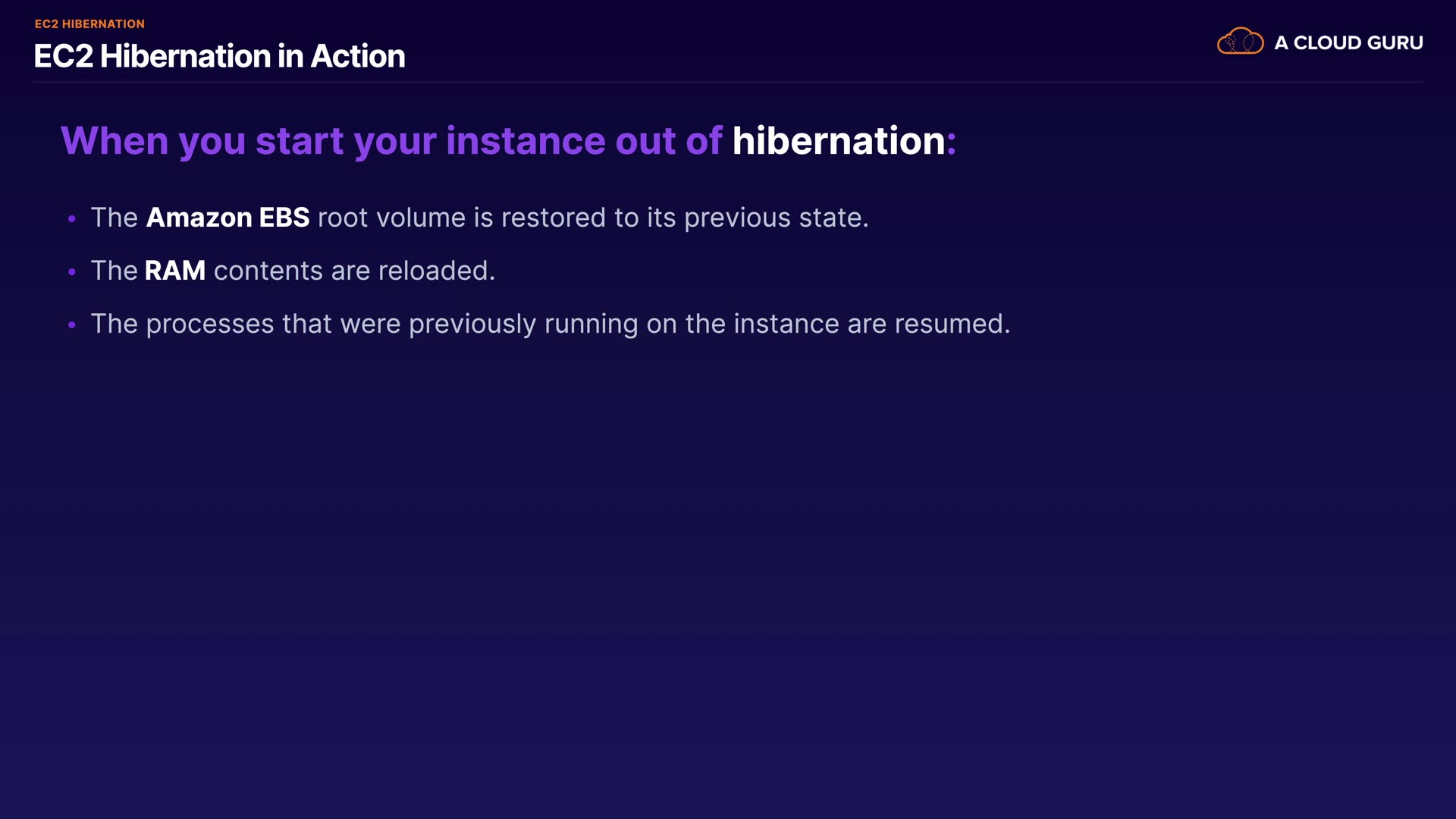The height and width of the screenshot is (819, 1456).
Task: Click the bullet dot before the Amazon EBS line
Action: (72, 219)
